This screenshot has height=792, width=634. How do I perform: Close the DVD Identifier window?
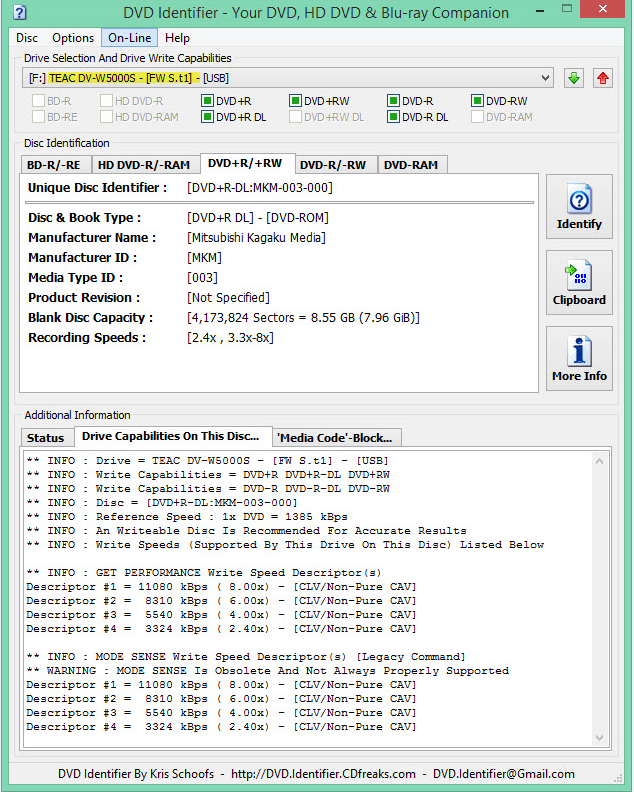point(603,9)
